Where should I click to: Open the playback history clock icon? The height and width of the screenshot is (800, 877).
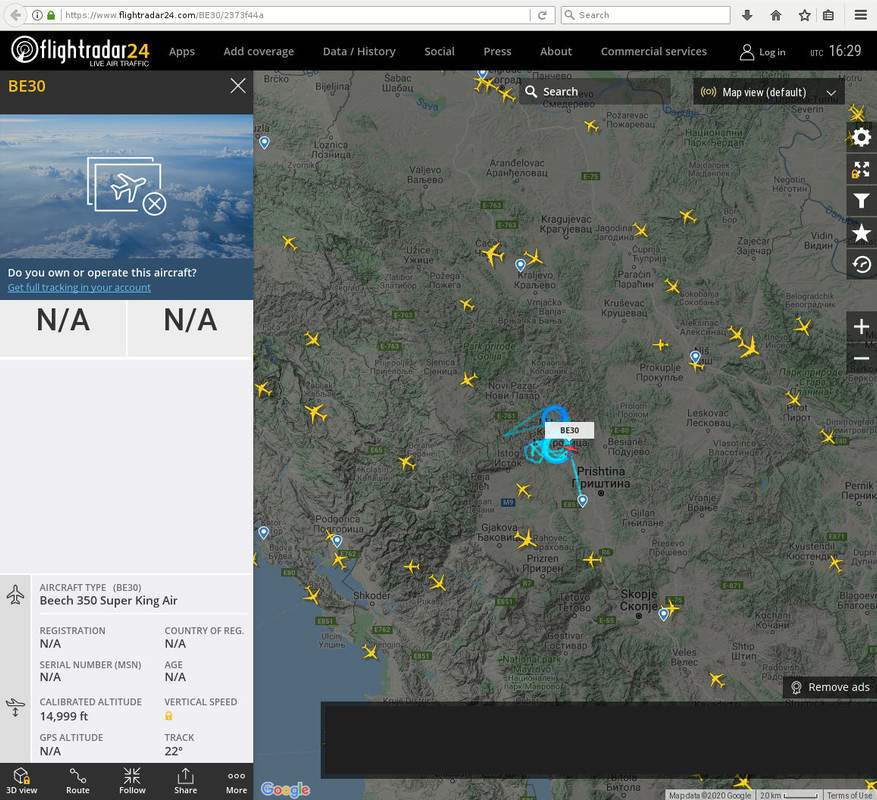point(861,264)
